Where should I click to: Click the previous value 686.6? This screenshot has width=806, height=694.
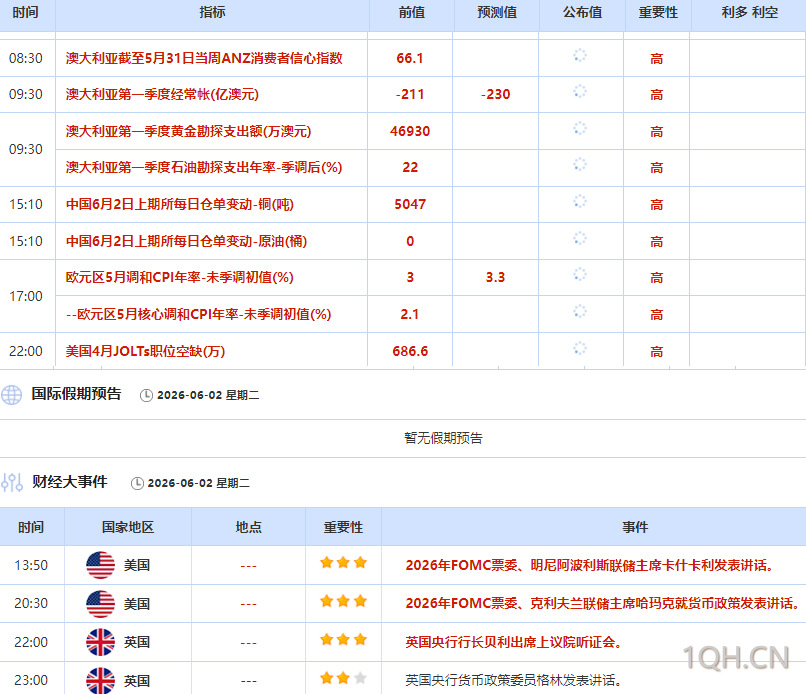pos(410,351)
